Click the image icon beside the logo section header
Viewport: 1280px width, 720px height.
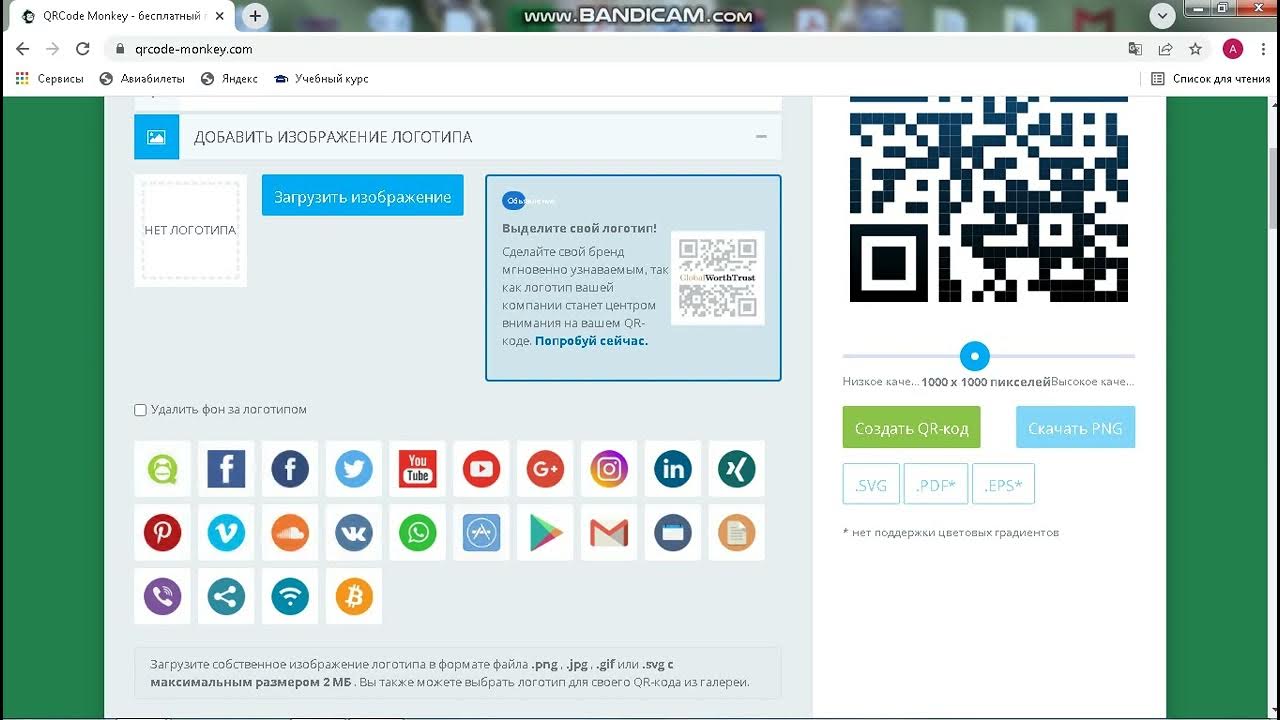pos(156,137)
